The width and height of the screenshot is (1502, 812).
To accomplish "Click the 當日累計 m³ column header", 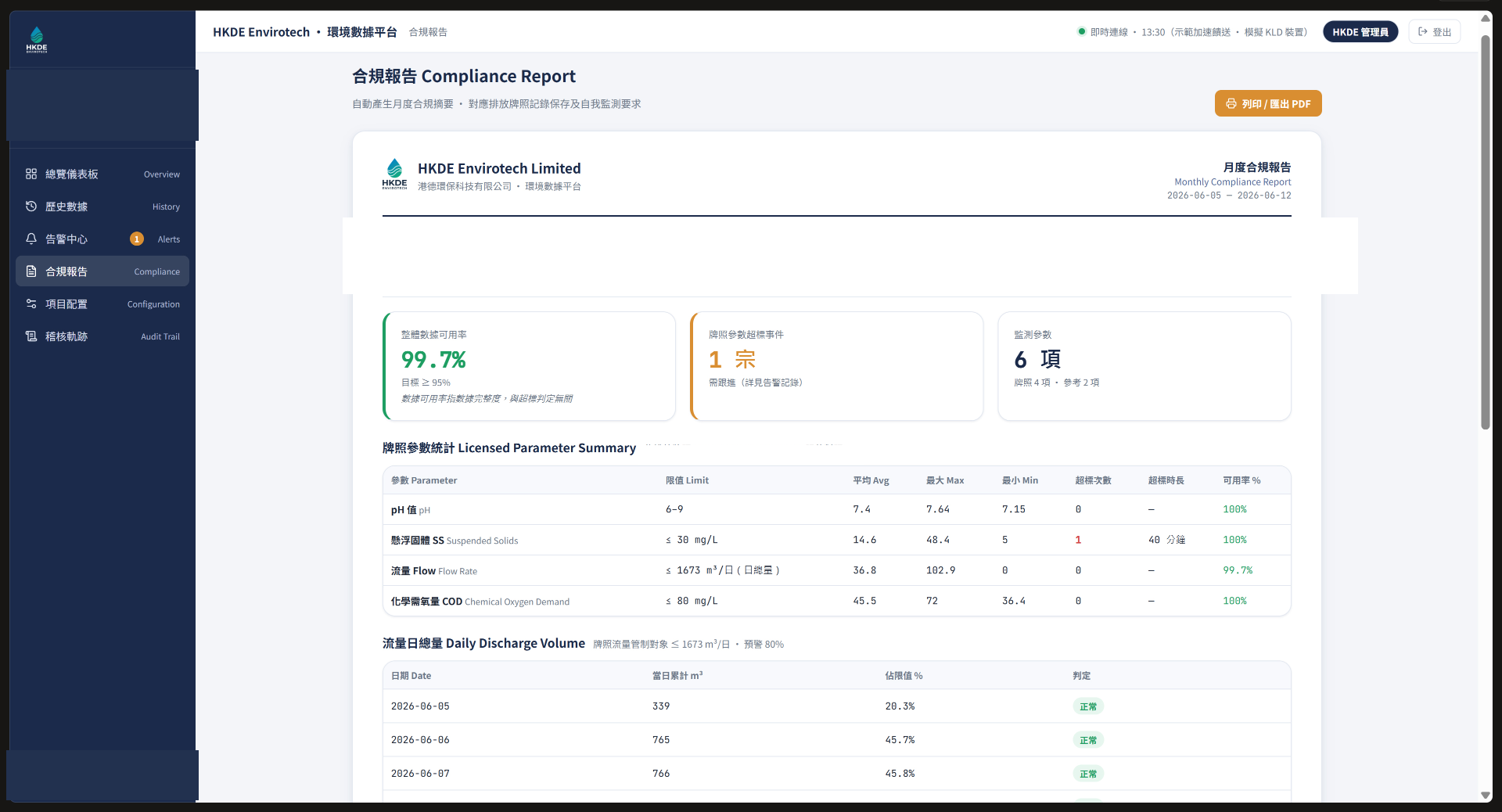I will click(x=677, y=675).
